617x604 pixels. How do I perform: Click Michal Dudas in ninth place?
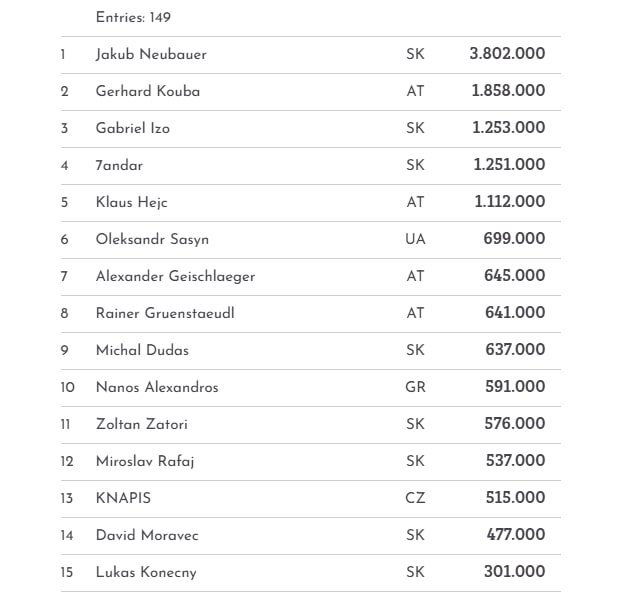pos(142,350)
